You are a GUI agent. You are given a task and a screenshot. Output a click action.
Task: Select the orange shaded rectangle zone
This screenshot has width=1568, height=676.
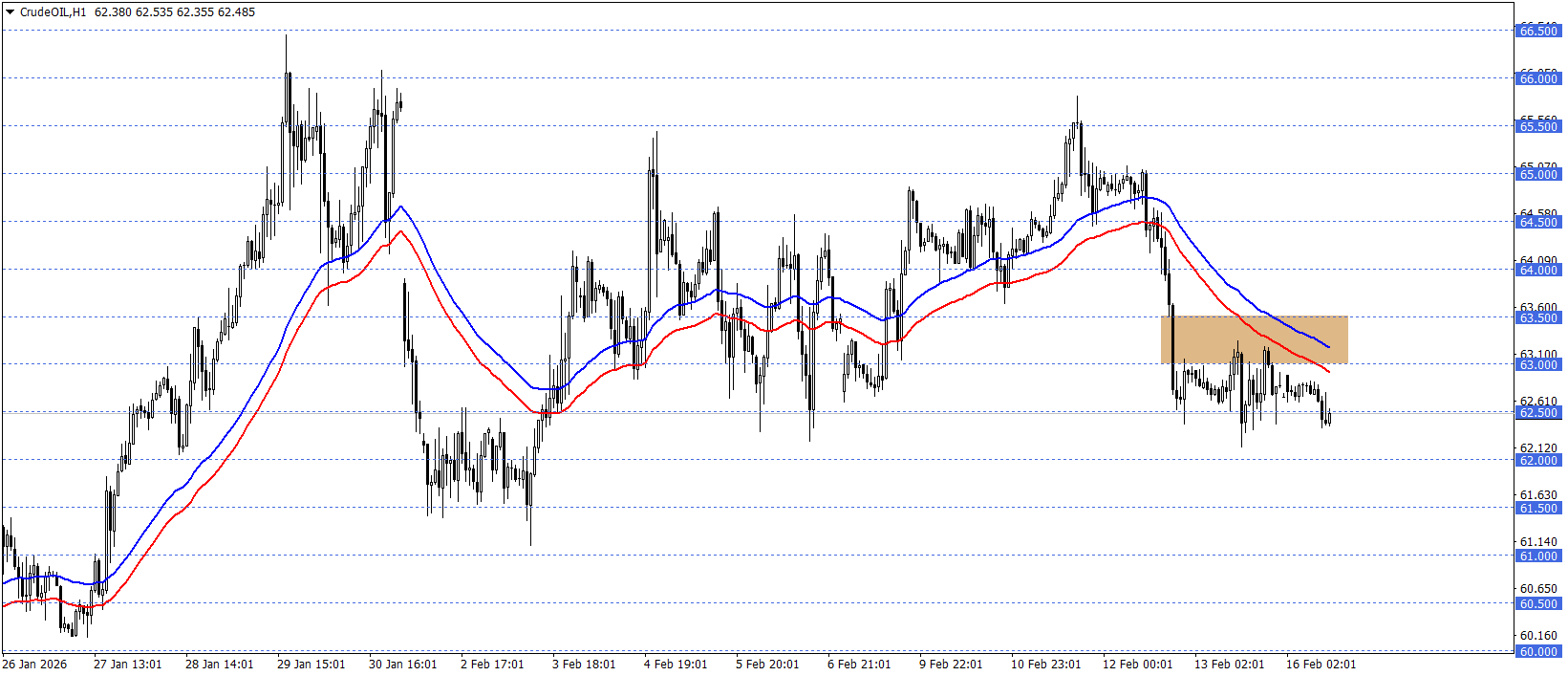pyautogui.click(x=1254, y=338)
